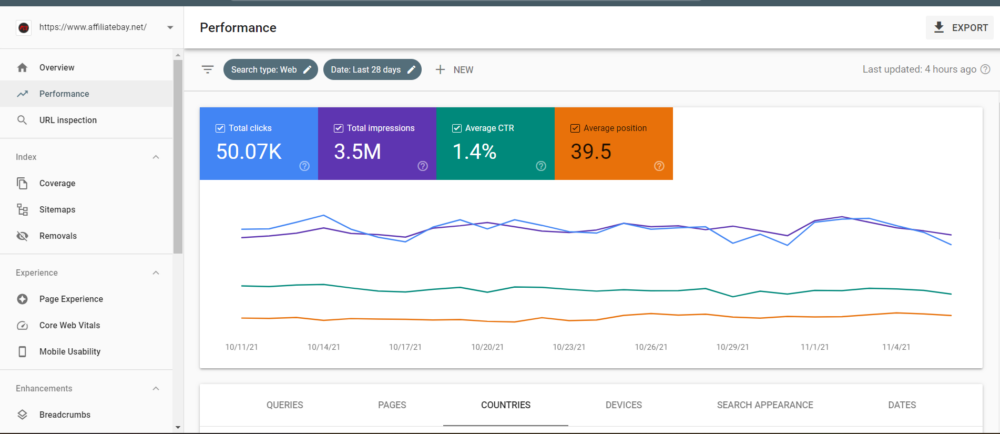Click the pencil icon on Date chip

point(411,69)
